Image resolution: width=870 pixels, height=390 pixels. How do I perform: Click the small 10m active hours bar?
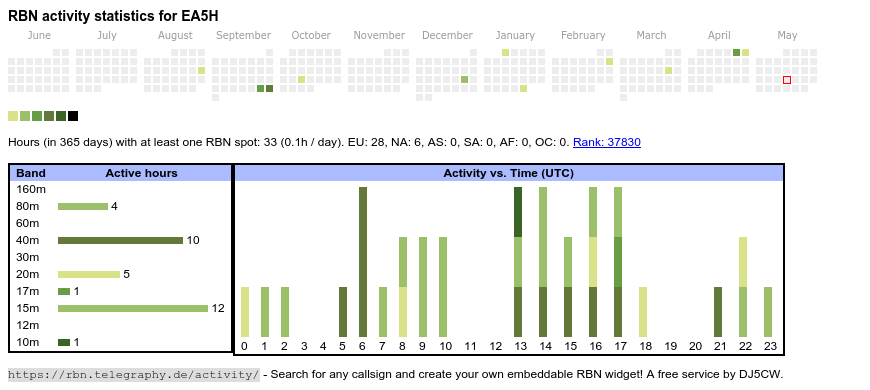click(64, 342)
